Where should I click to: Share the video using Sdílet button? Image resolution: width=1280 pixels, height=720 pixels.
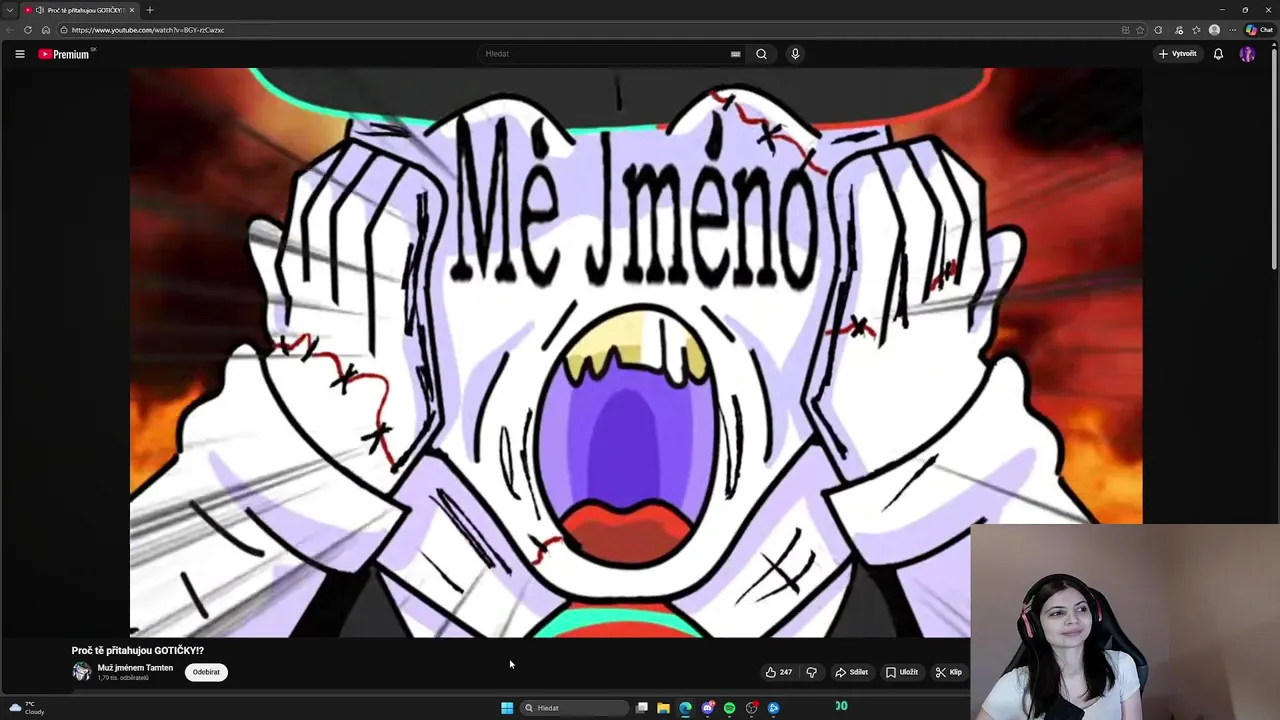coord(851,672)
